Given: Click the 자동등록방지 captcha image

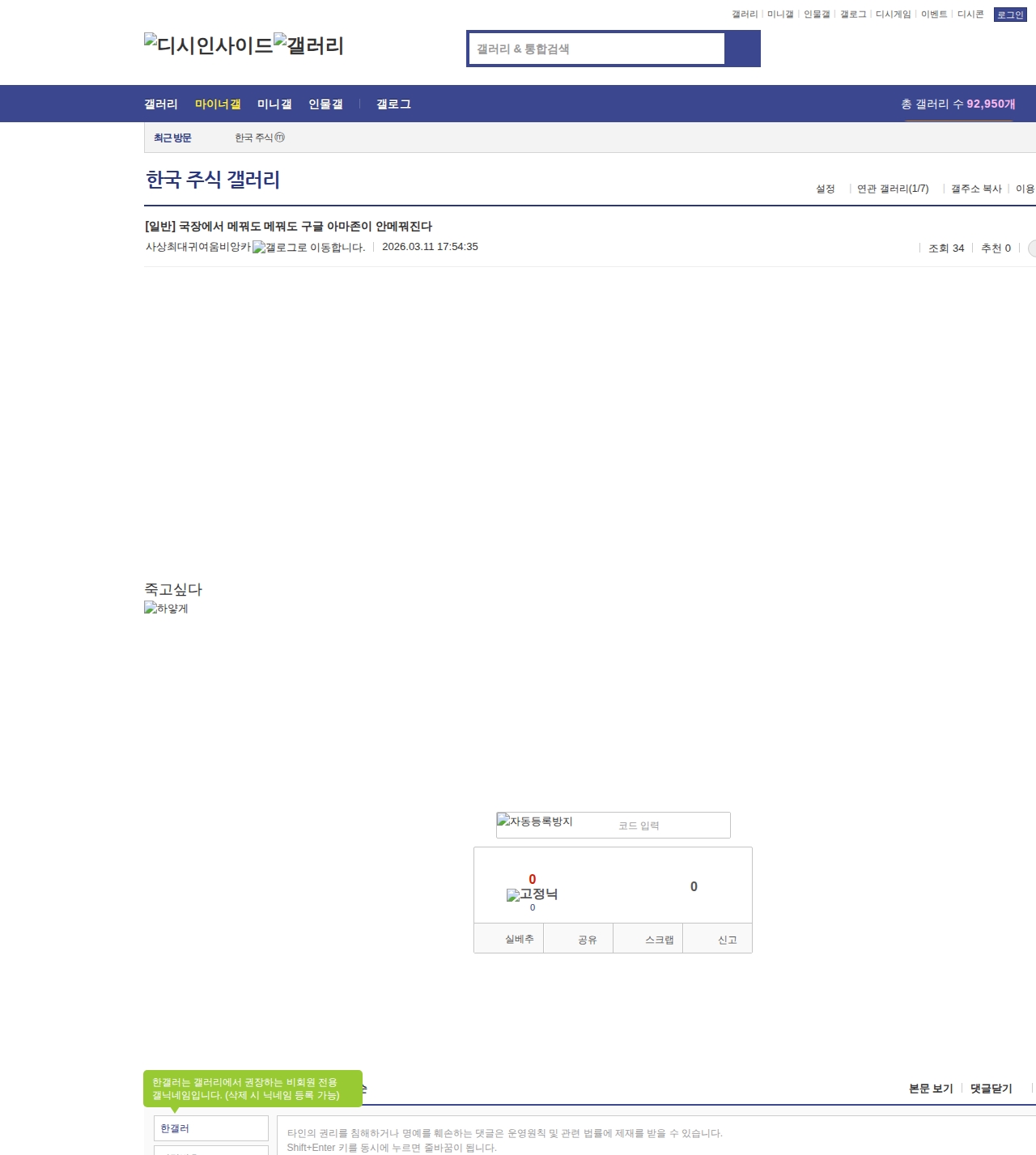Looking at the screenshot, I should 535,822.
